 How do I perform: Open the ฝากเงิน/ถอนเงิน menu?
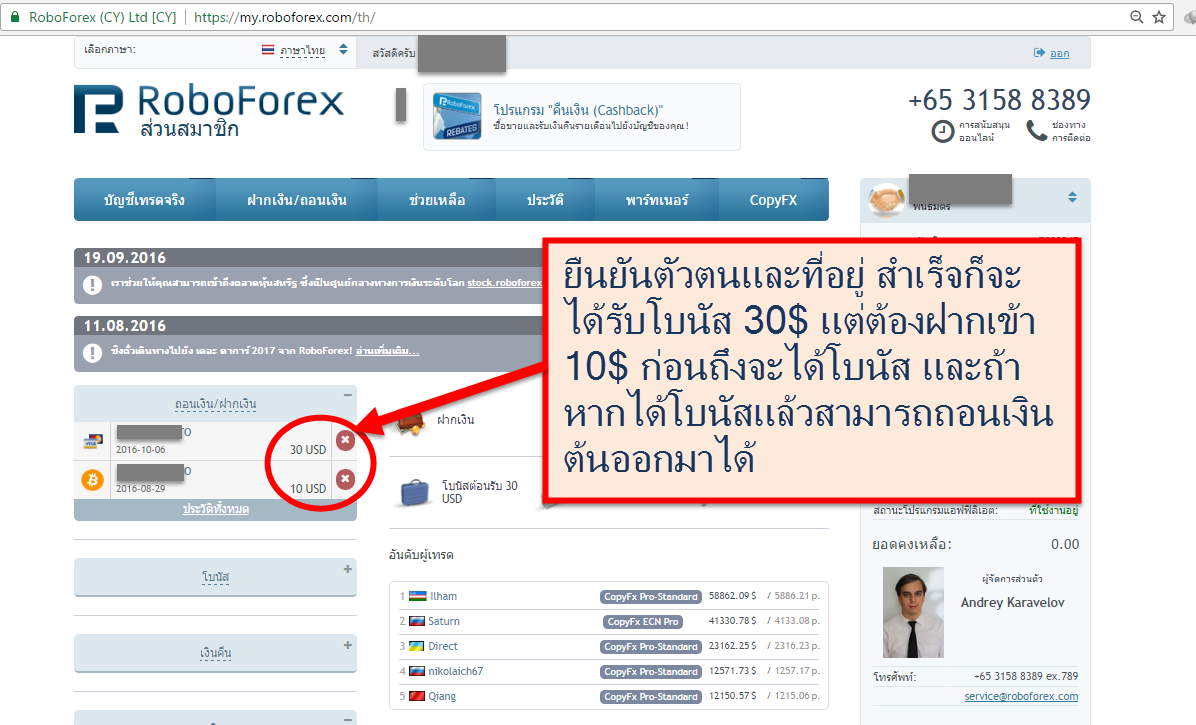click(x=297, y=200)
